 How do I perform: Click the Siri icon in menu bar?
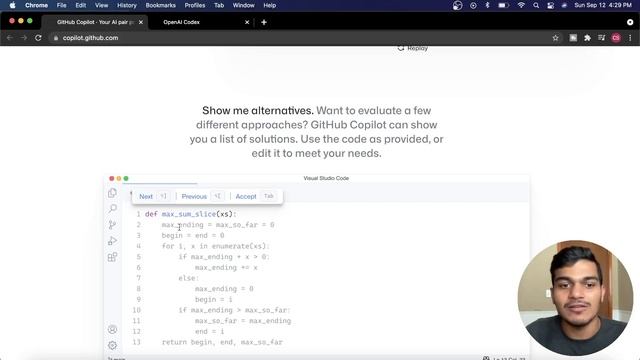[564, 5]
